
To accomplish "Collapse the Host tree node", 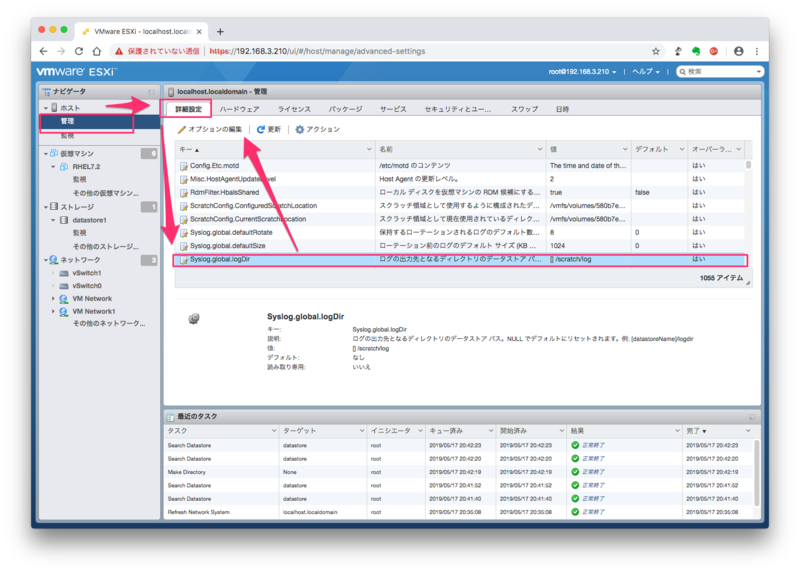I will point(46,108).
